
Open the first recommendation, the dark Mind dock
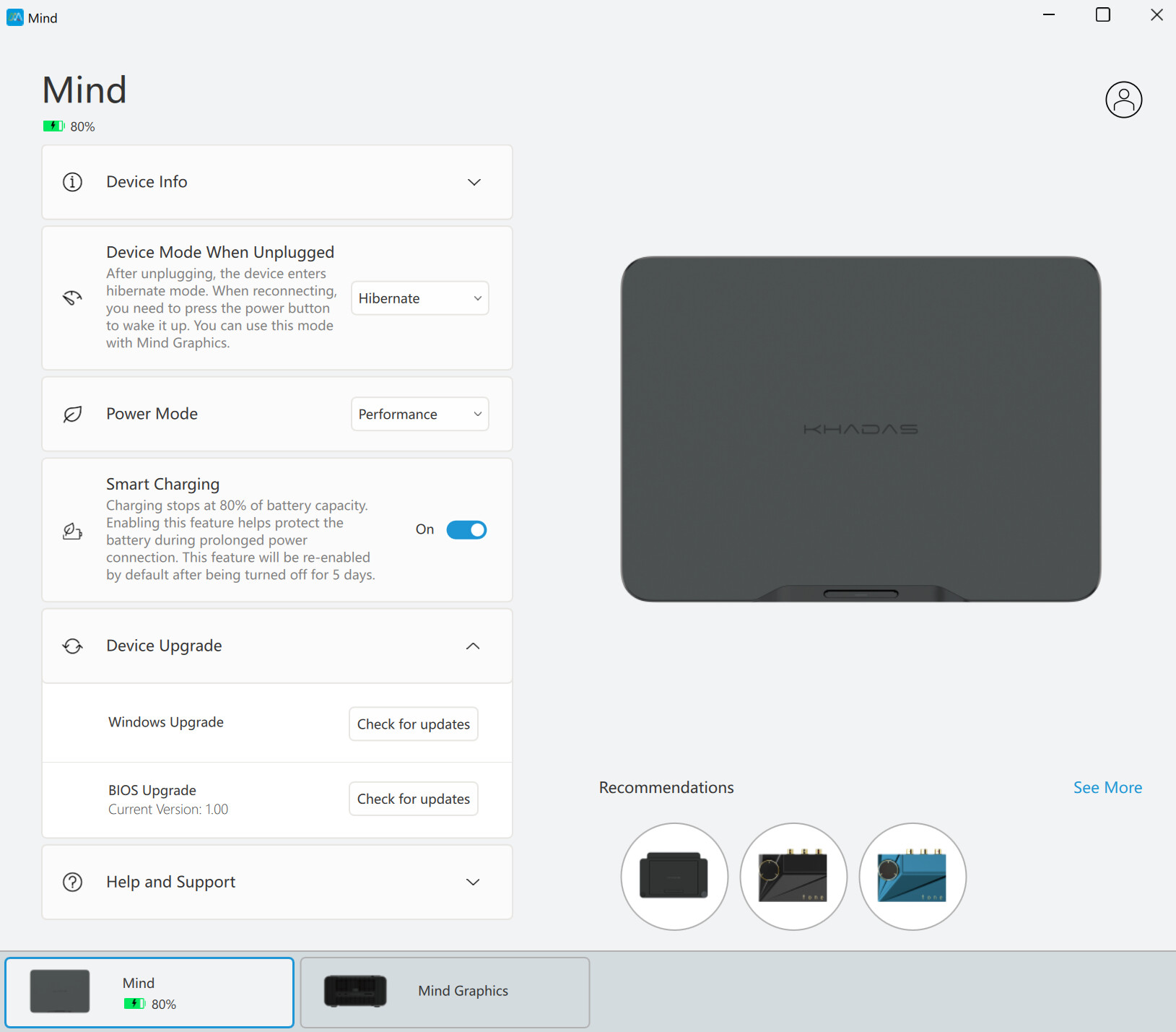tap(674, 877)
